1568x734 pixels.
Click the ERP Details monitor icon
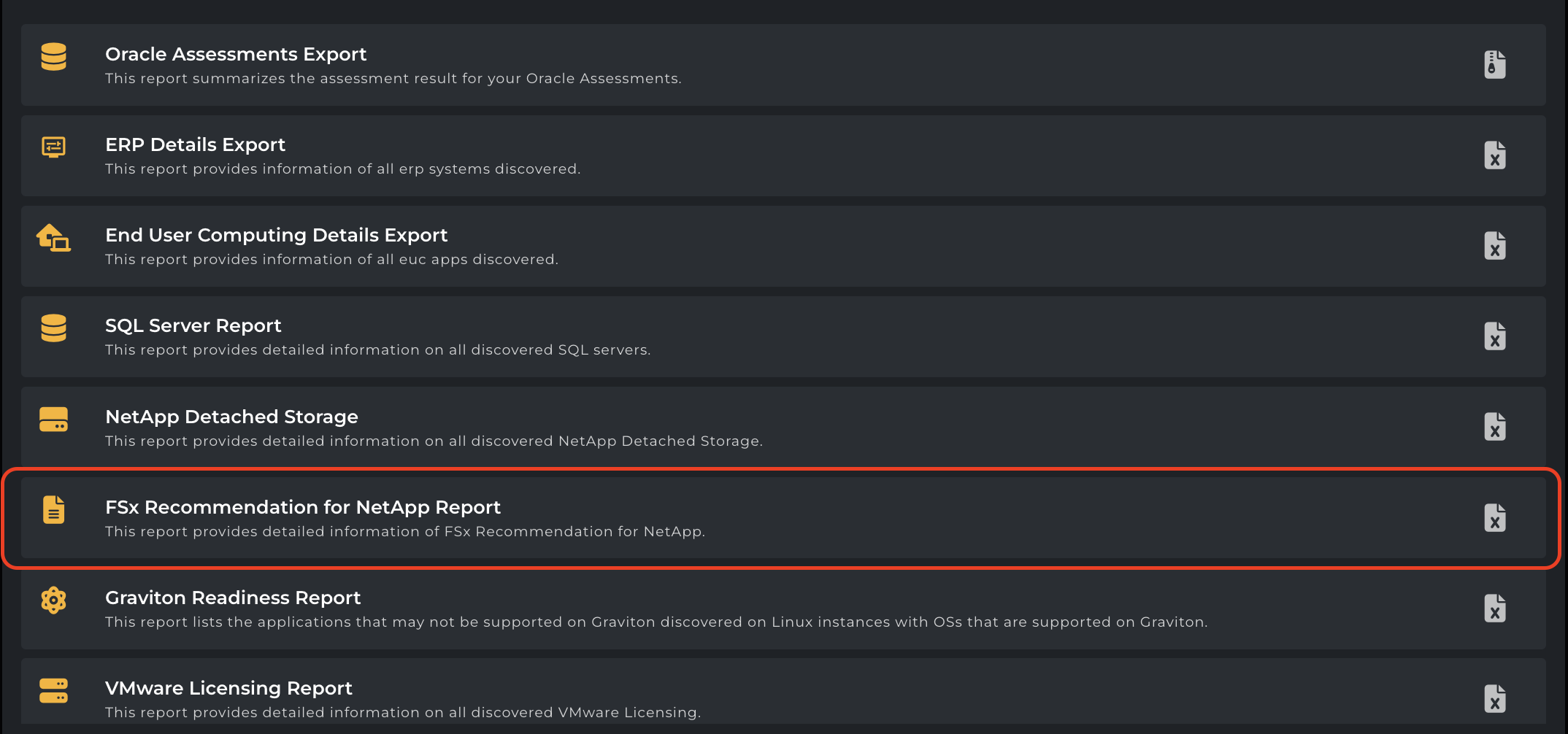[54, 147]
